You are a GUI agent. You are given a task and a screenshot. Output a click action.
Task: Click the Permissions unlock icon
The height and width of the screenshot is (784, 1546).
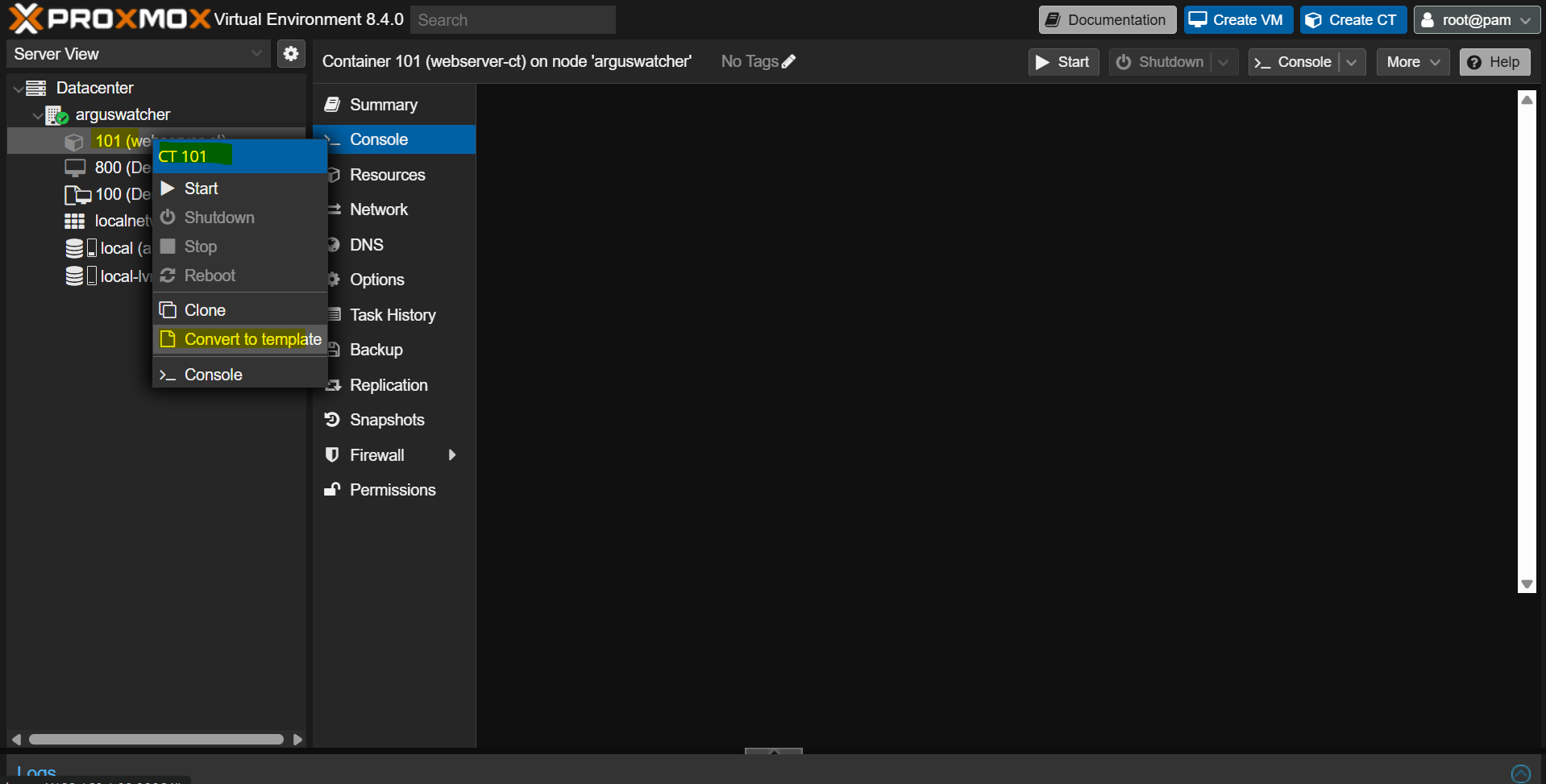pos(331,490)
